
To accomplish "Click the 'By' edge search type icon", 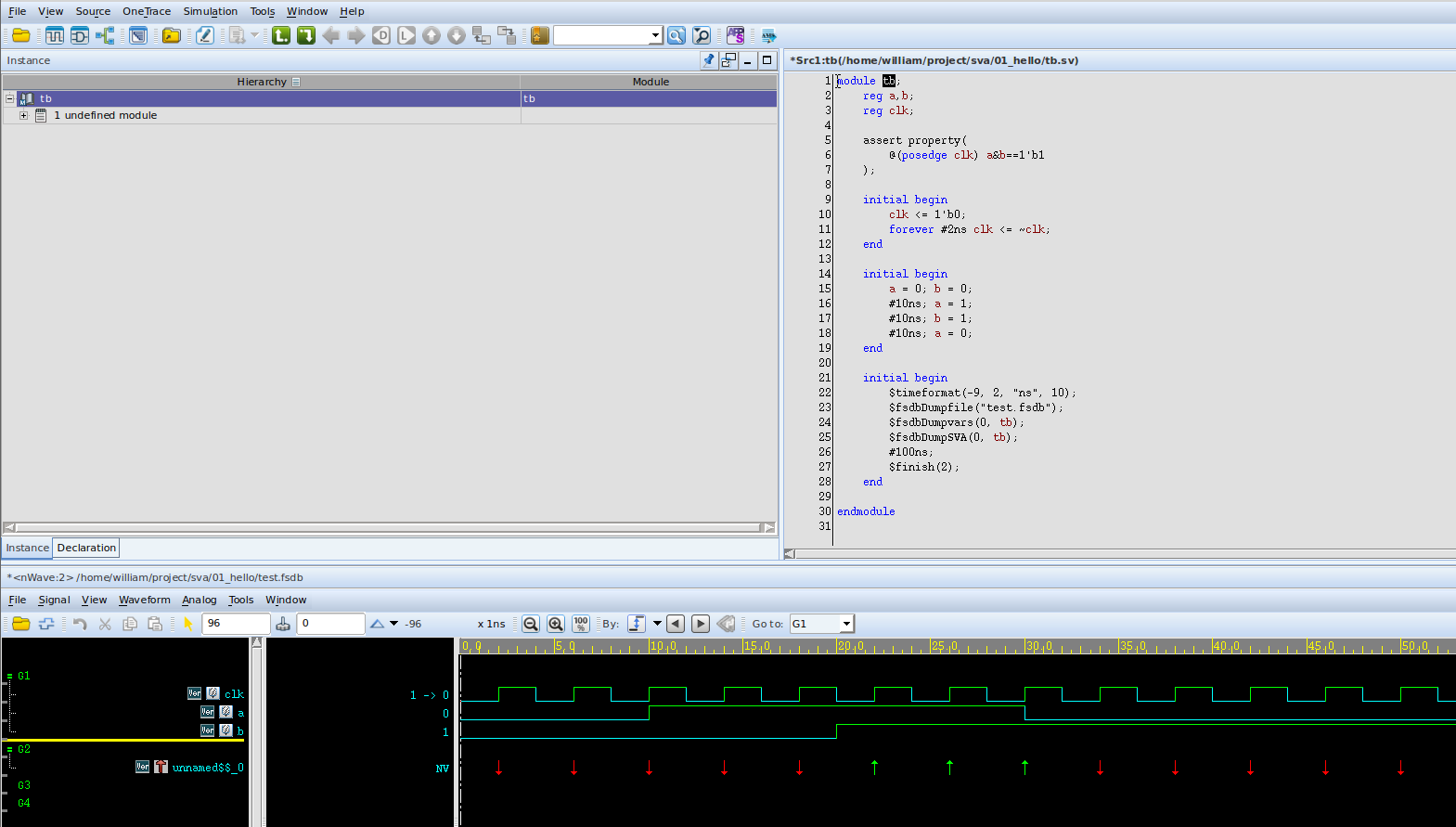I will 637,624.
